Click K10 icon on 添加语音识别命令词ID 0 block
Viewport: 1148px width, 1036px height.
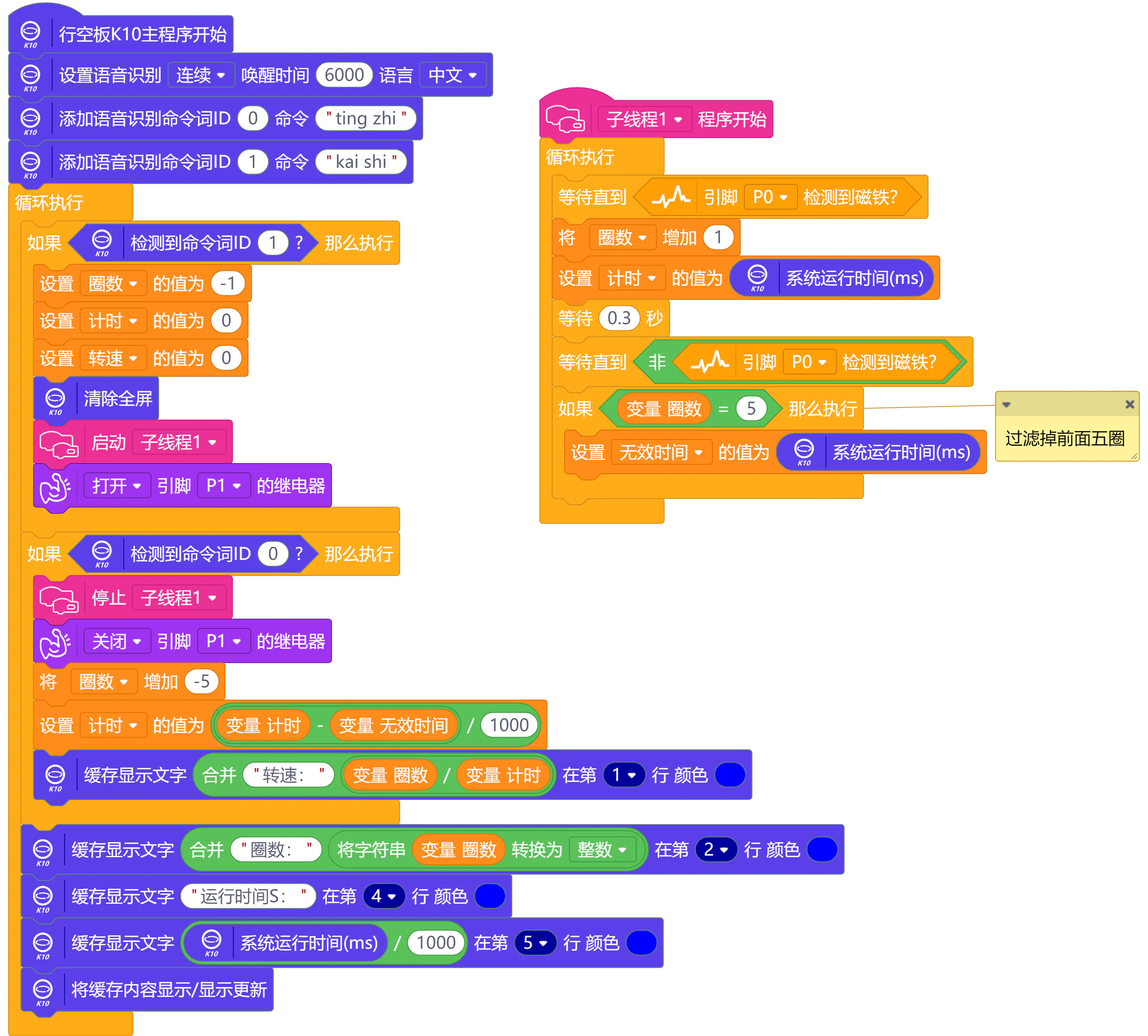tap(30, 121)
